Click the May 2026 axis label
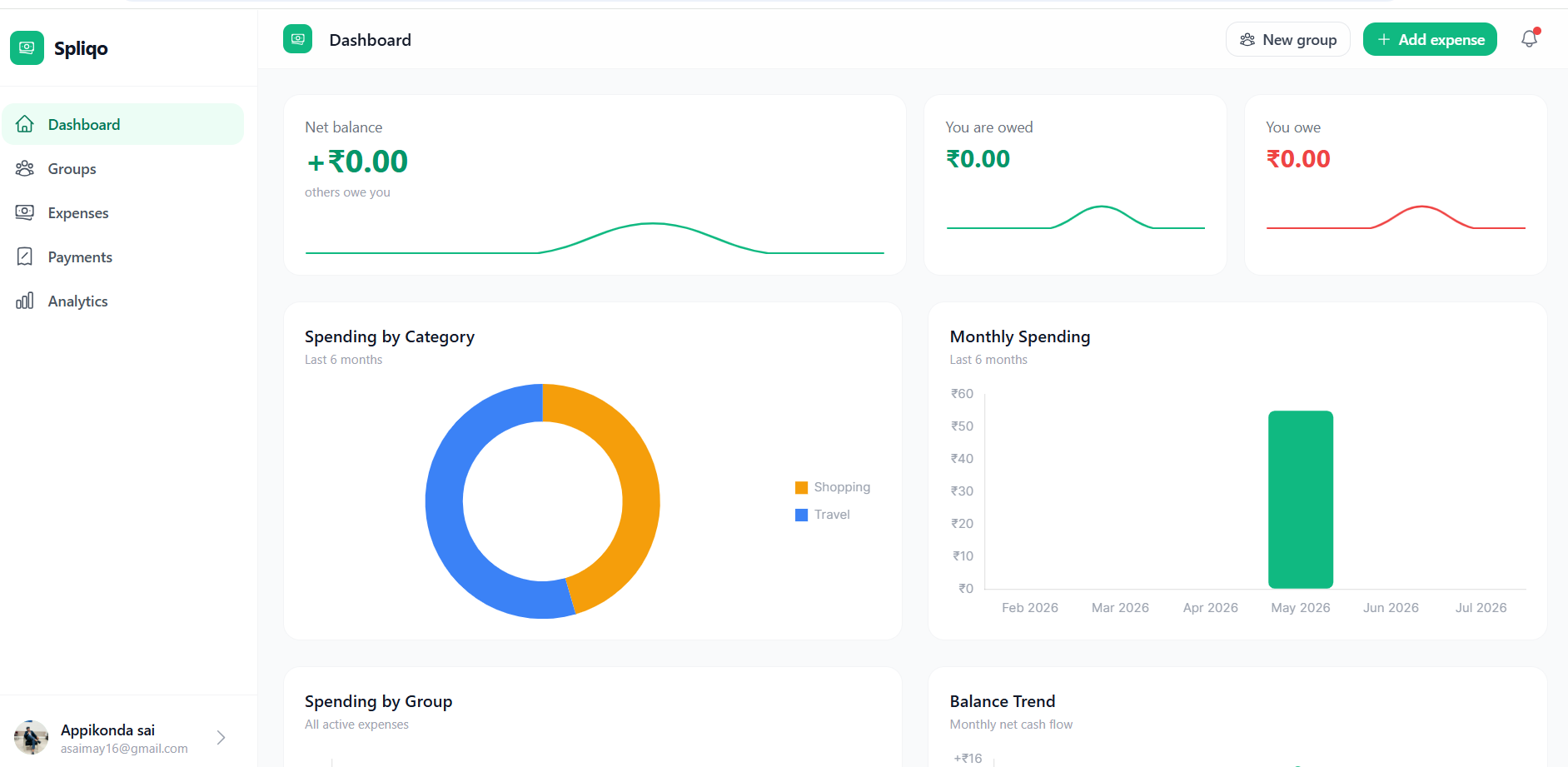 coord(1301,608)
